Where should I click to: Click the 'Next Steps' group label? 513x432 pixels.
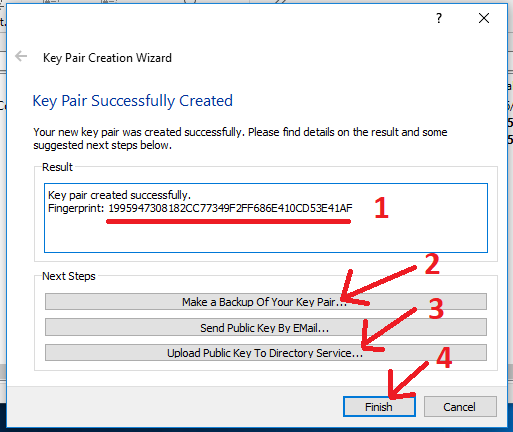pyautogui.click(x=69, y=276)
